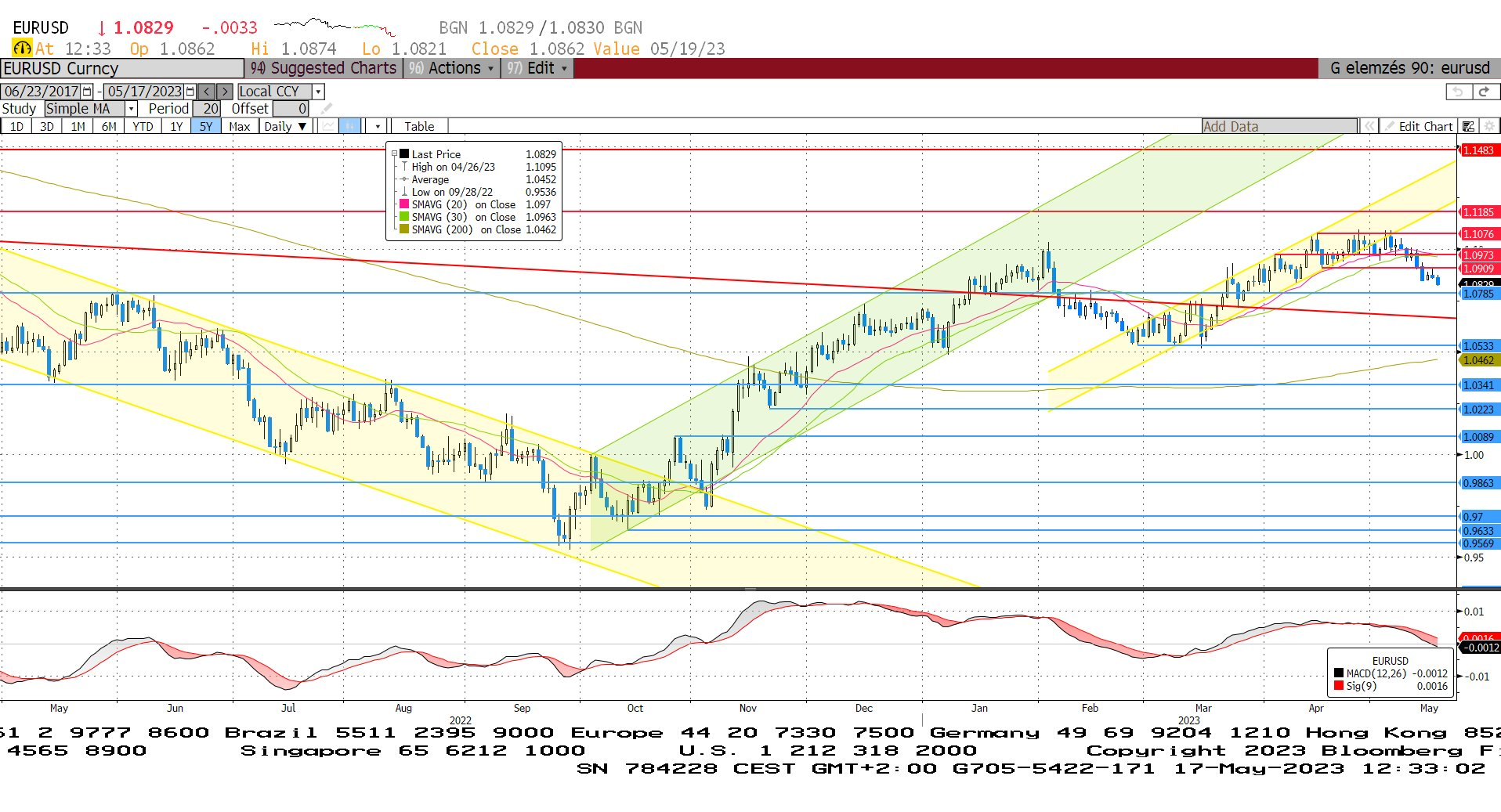Select the Max range tab

(x=240, y=126)
